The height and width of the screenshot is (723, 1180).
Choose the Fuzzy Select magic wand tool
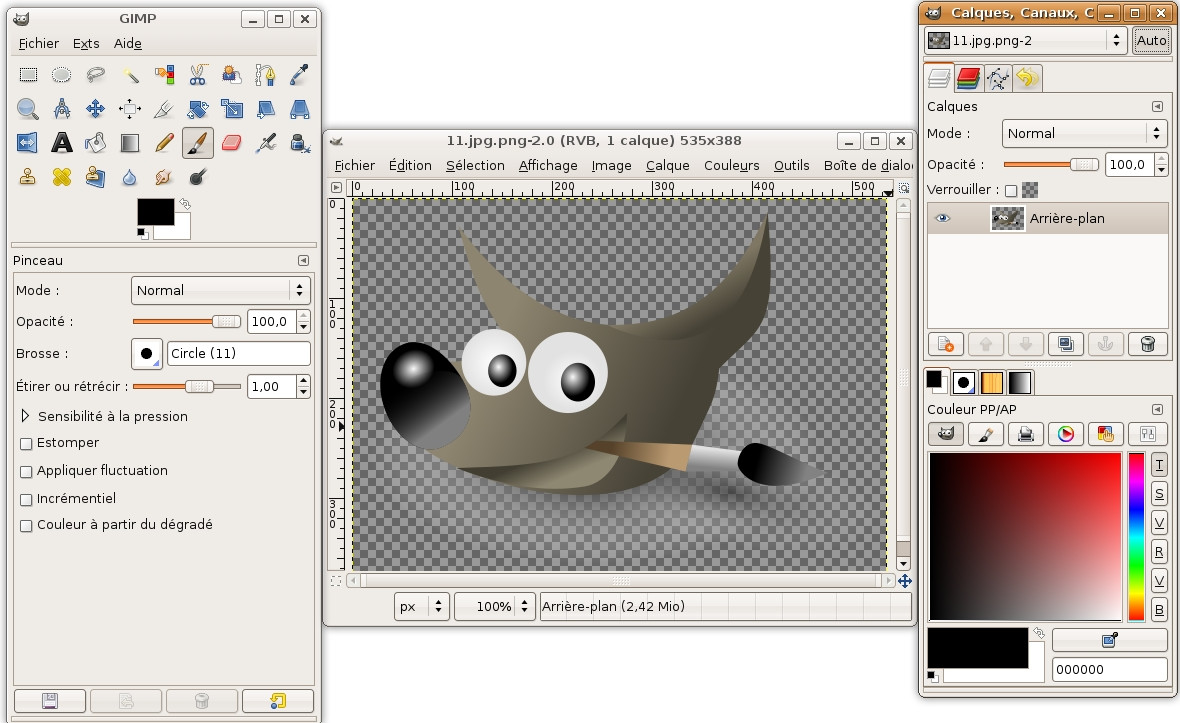130,74
